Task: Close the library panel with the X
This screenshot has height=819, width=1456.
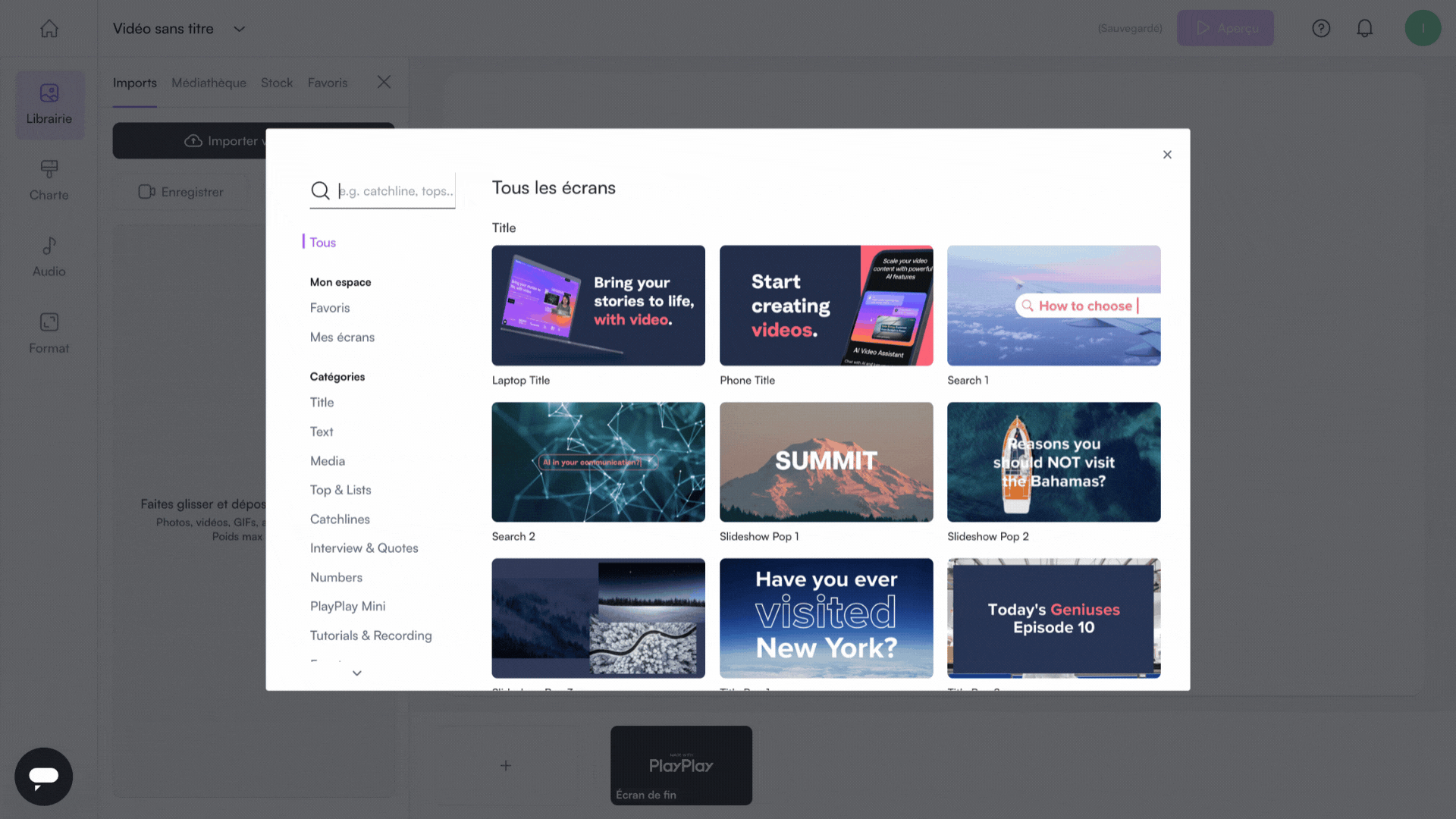Action: pyautogui.click(x=384, y=82)
